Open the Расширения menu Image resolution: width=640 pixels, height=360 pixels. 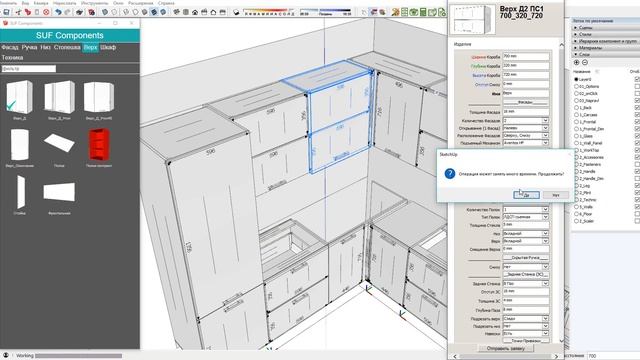point(140,3)
